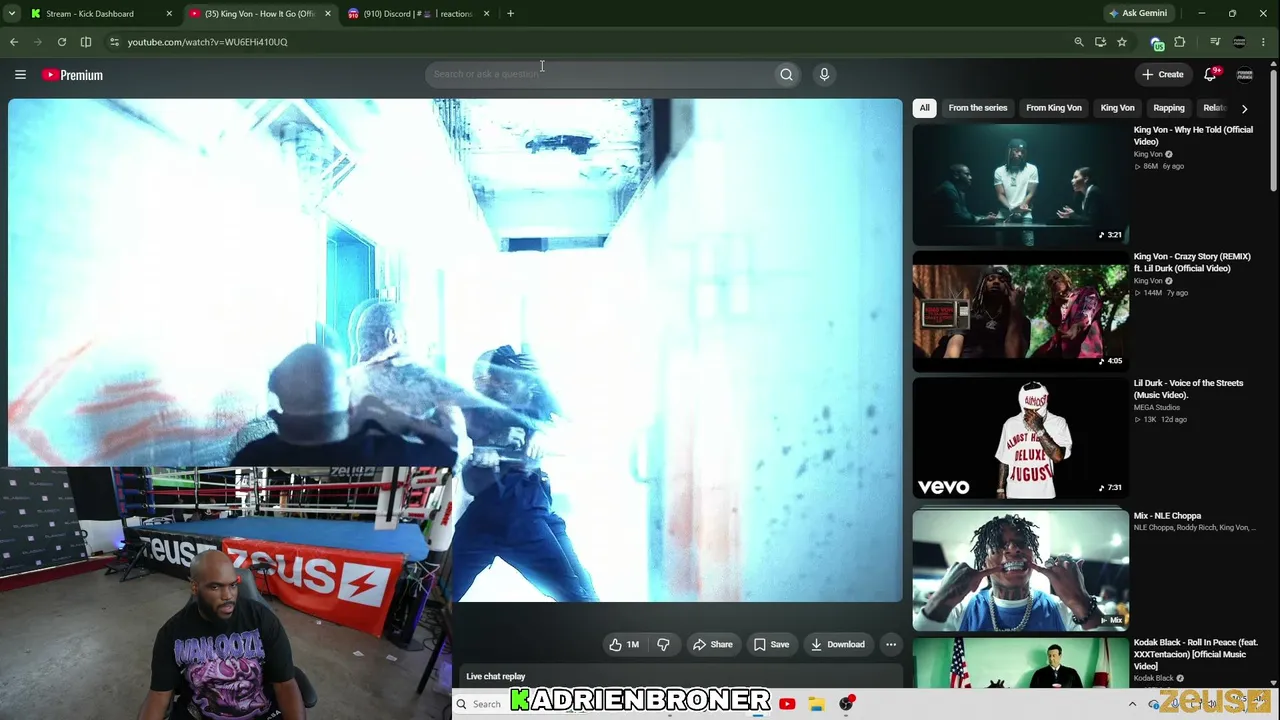Viewport: 1280px width, 720px height.
Task: View site information in the address bar
Action: click(114, 42)
